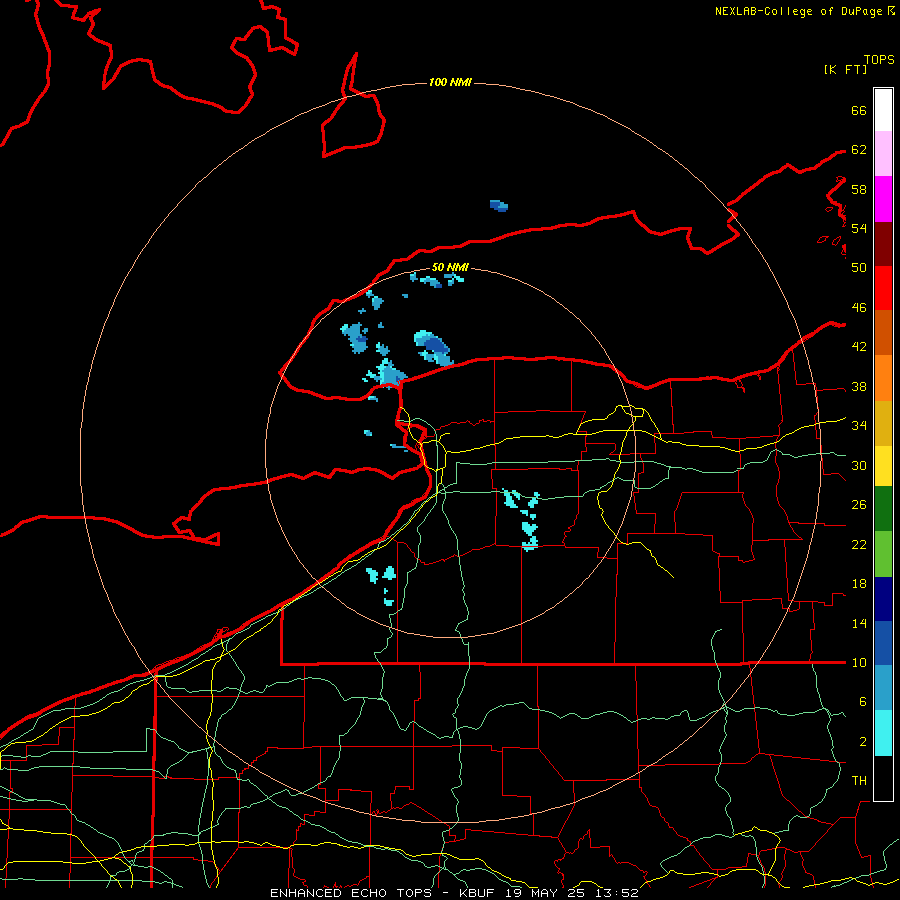900x900 pixels.
Task: Click the 2 legend value
Action: [862, 742]
